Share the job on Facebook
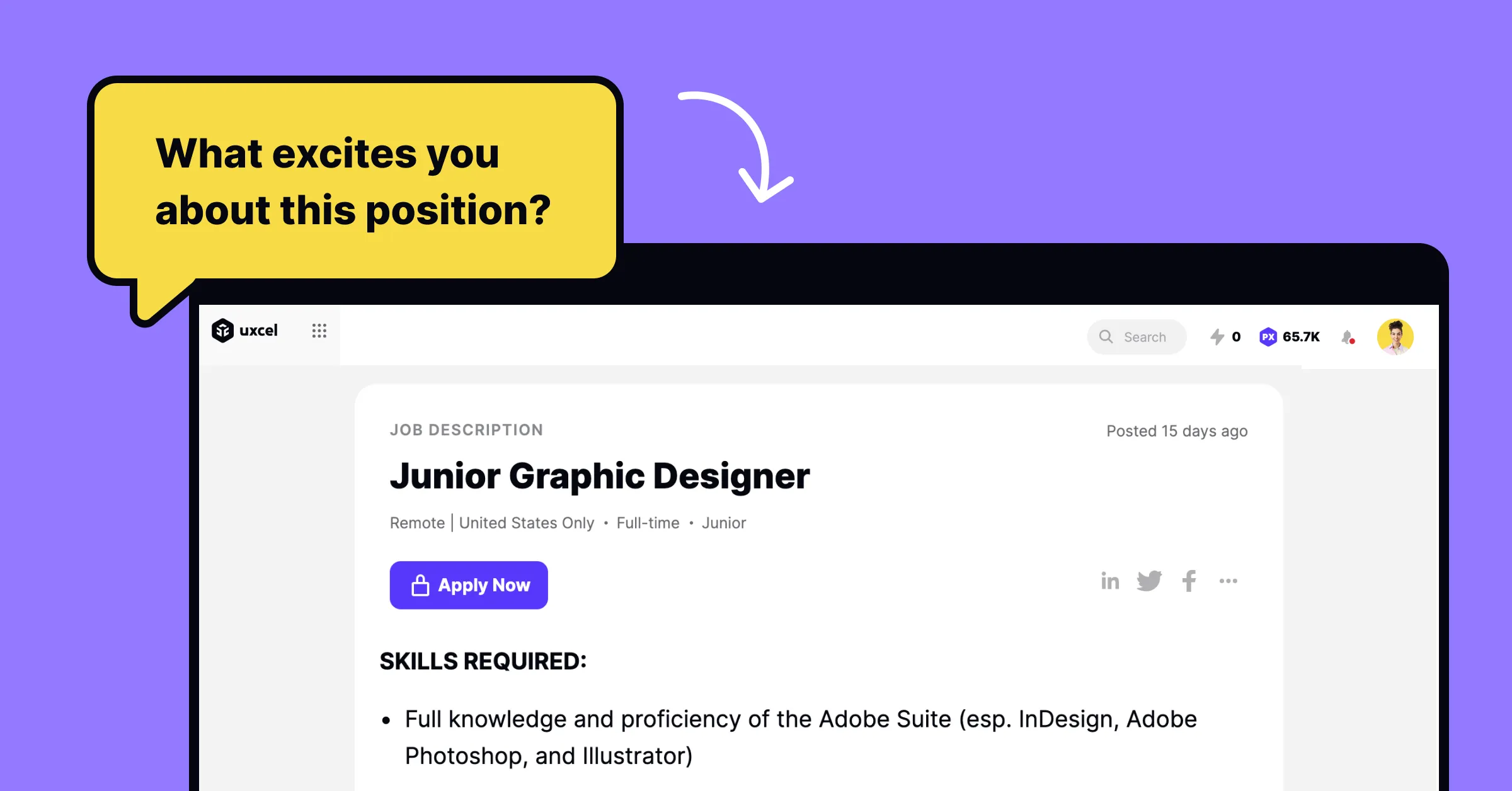The width and height of the screenshot is (1512, 791). [1189, 581]
